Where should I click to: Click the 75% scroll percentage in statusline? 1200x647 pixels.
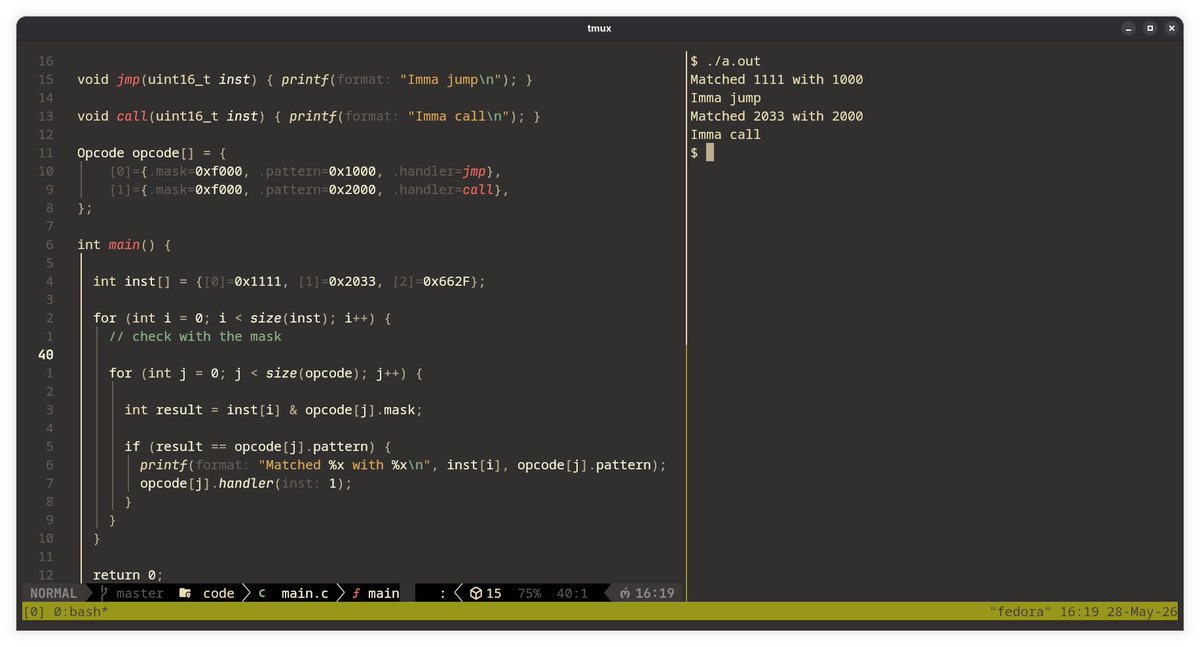[x=529, y=593]
